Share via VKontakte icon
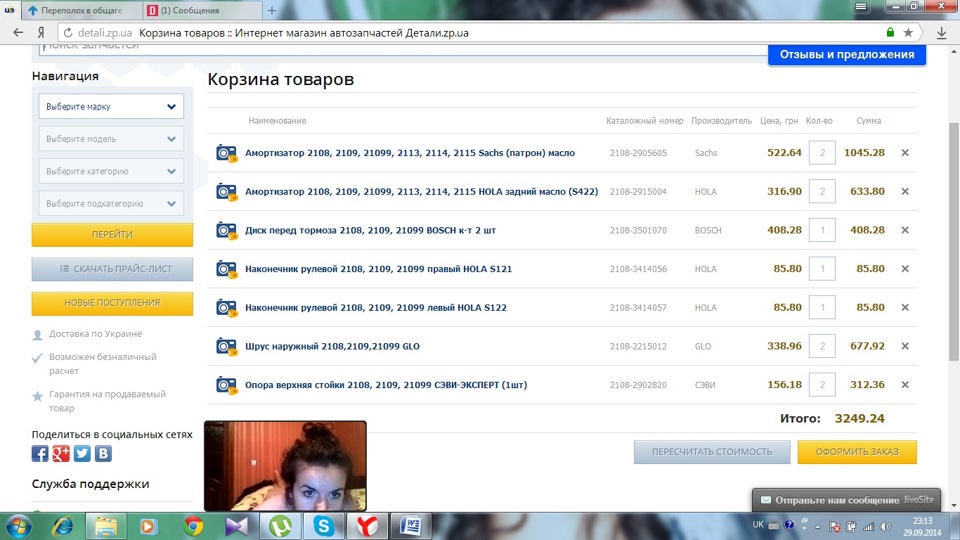 coord(103,454)
